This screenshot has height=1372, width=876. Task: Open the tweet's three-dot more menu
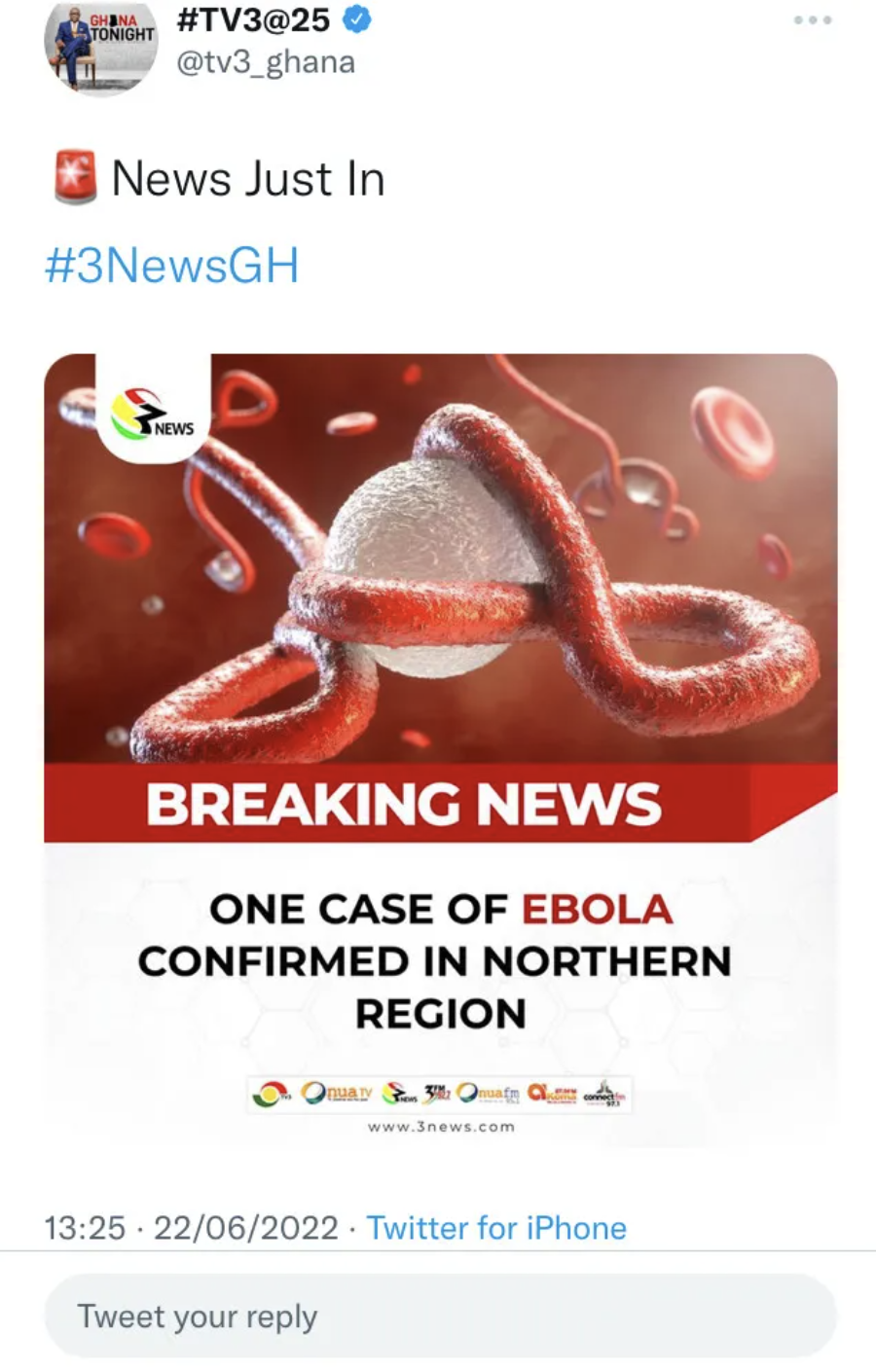click(812, 19)
